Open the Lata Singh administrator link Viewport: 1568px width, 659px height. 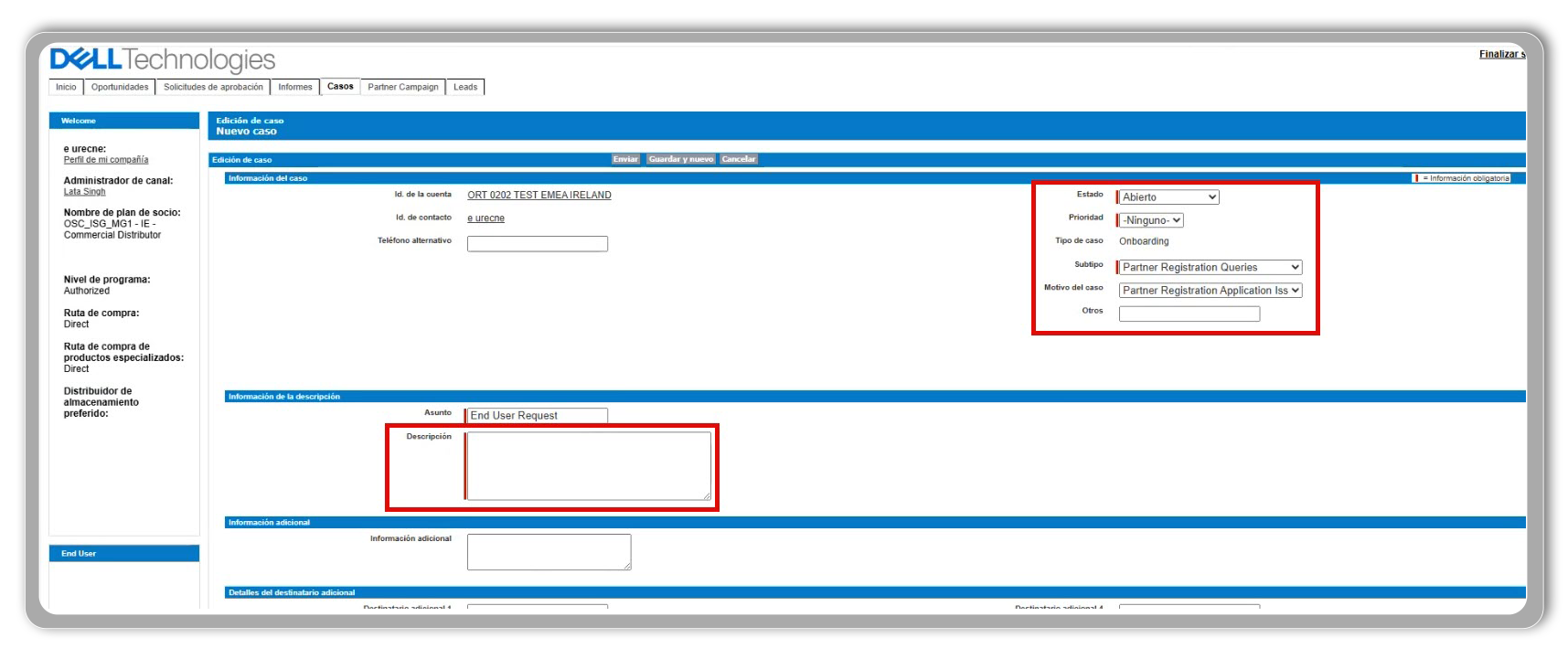[x=84, y=192]
